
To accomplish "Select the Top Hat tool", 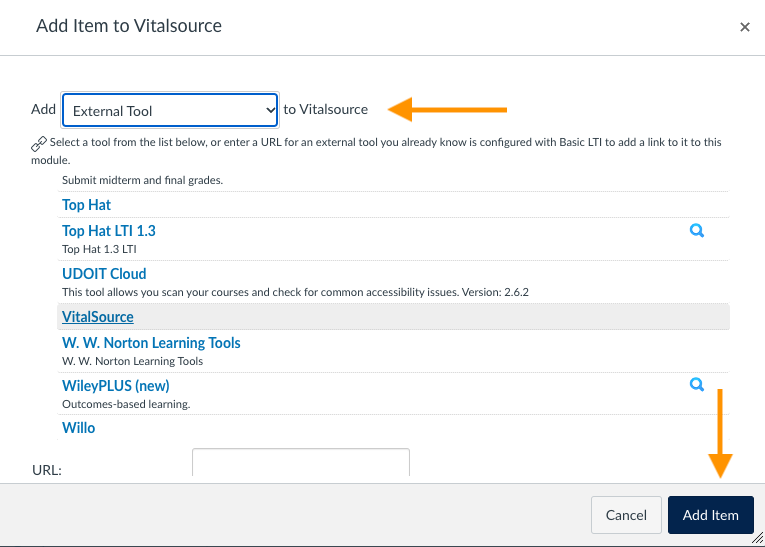I will [86, 205].
